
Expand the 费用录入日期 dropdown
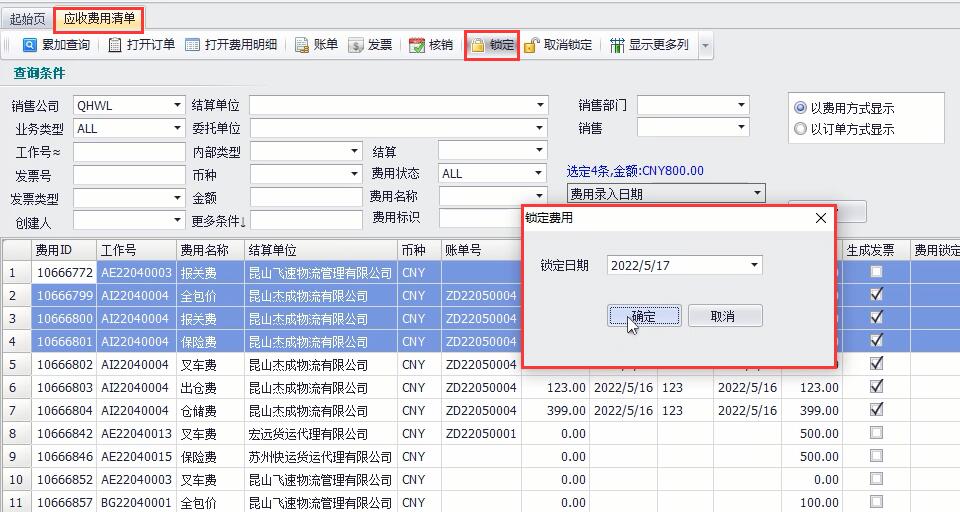(x=756, y=194)
